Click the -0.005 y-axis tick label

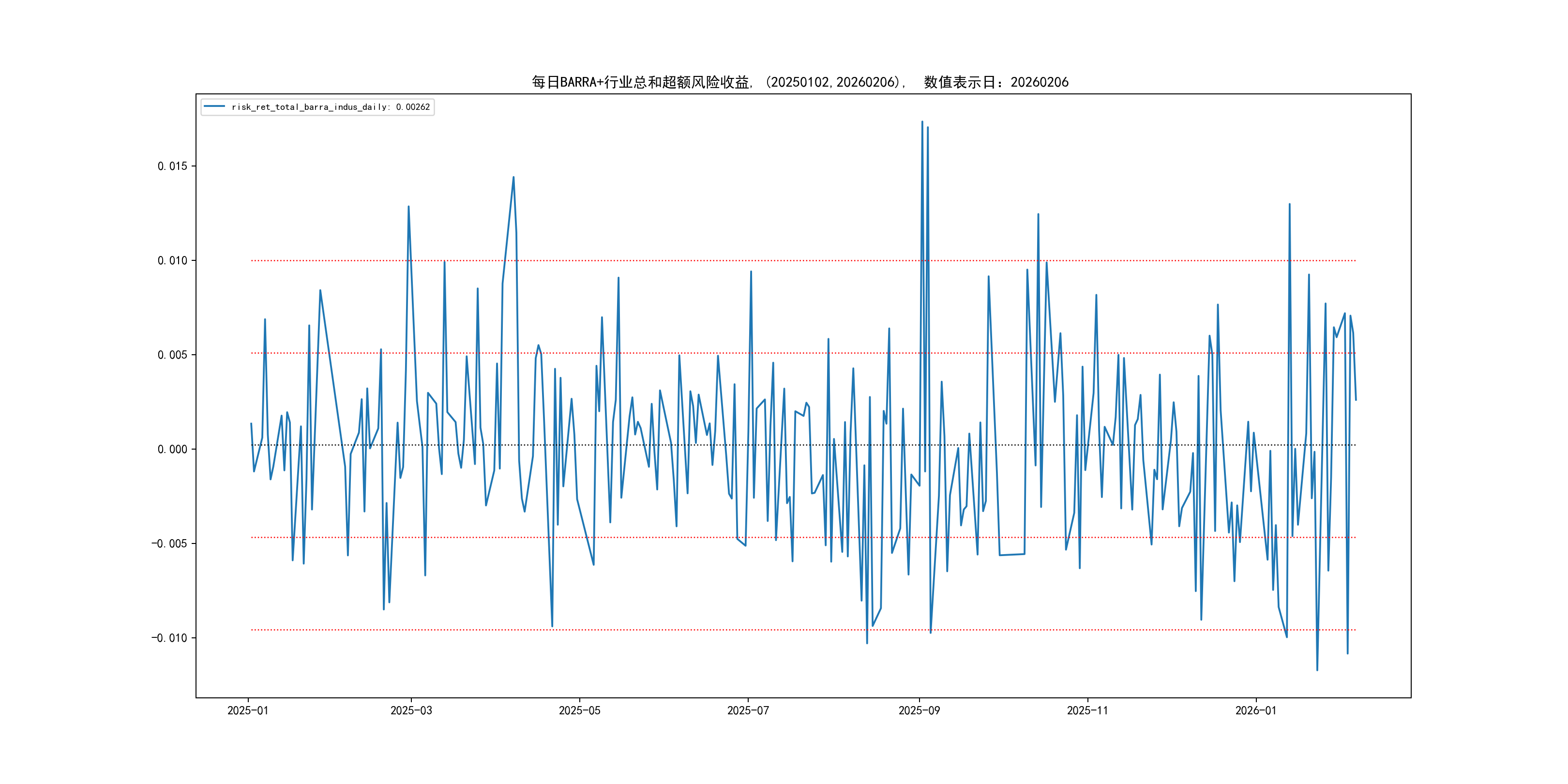(169, 543)
